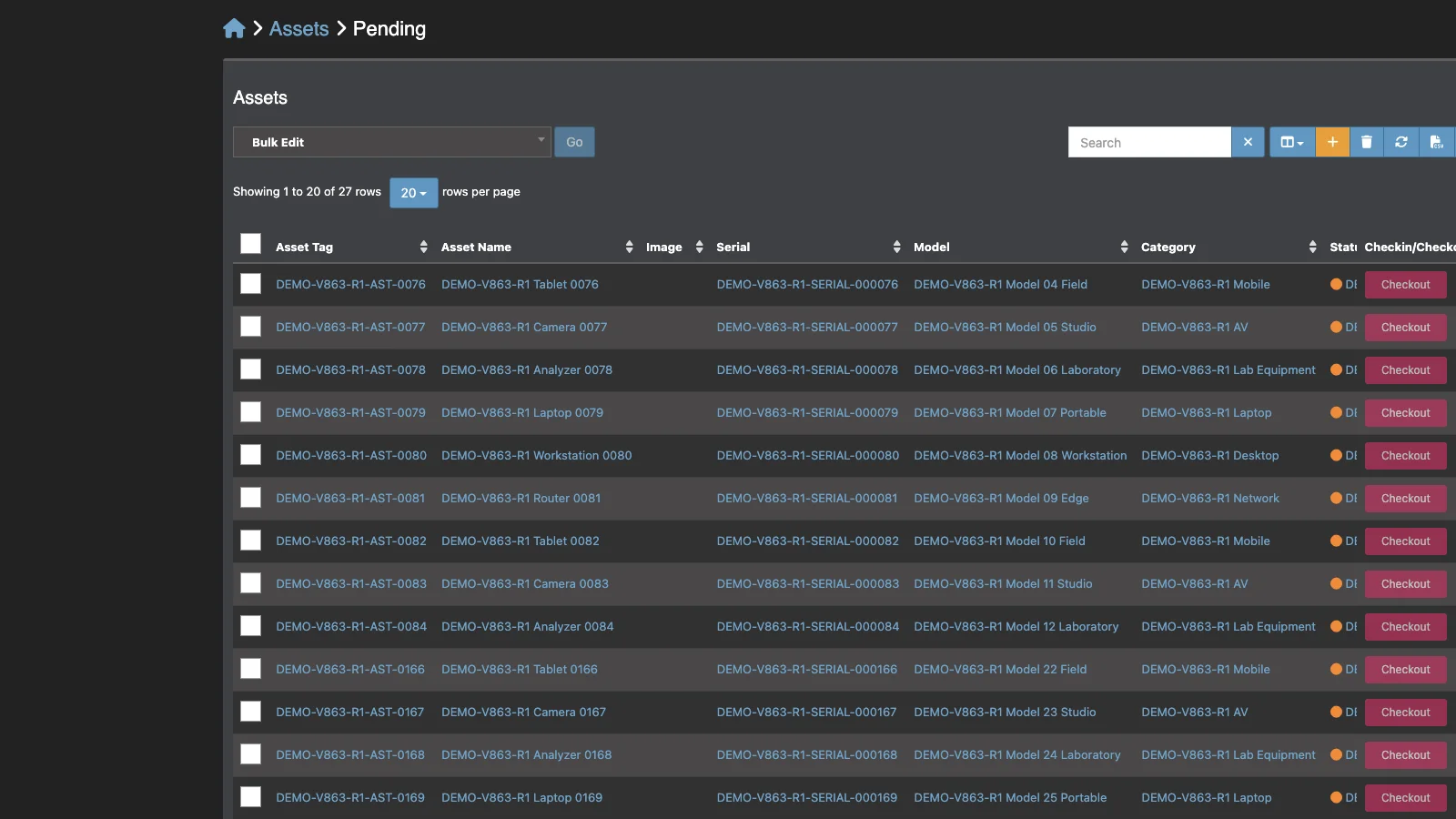Screen dimensions: 1456x819
Task: Sort by Serial column arrows
Action: pyautogui.click(x=896, y=247)
